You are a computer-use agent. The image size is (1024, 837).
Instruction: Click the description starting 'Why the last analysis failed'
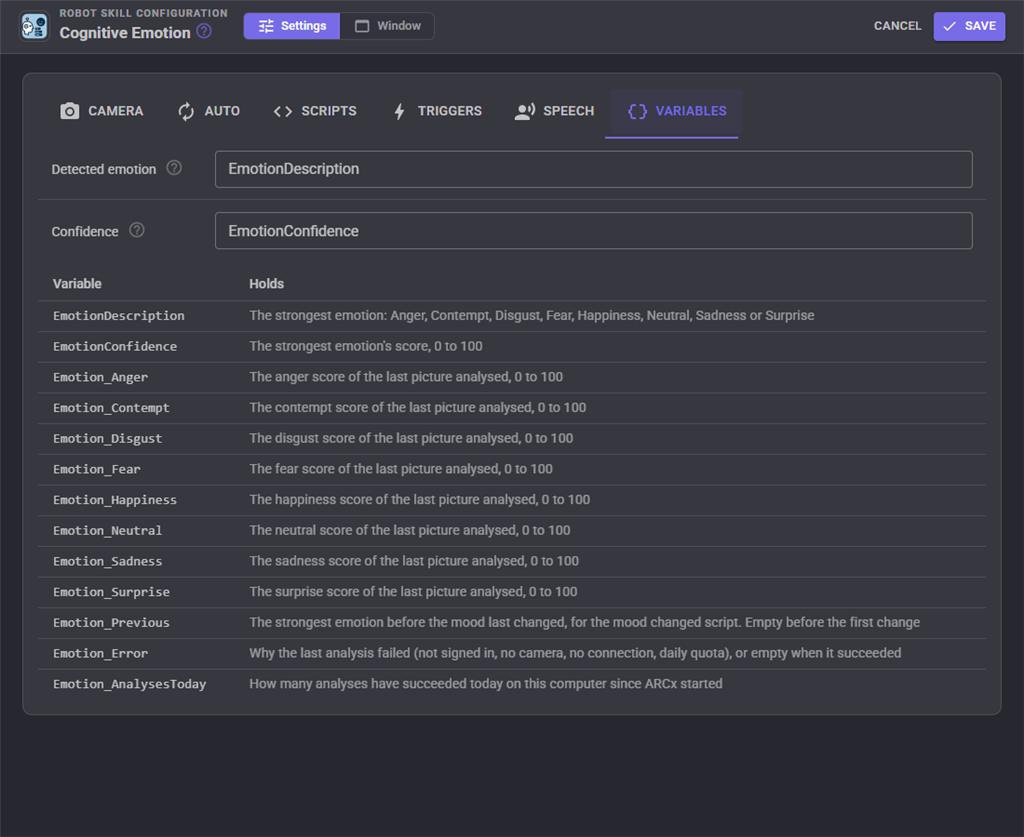click(575, 653)
